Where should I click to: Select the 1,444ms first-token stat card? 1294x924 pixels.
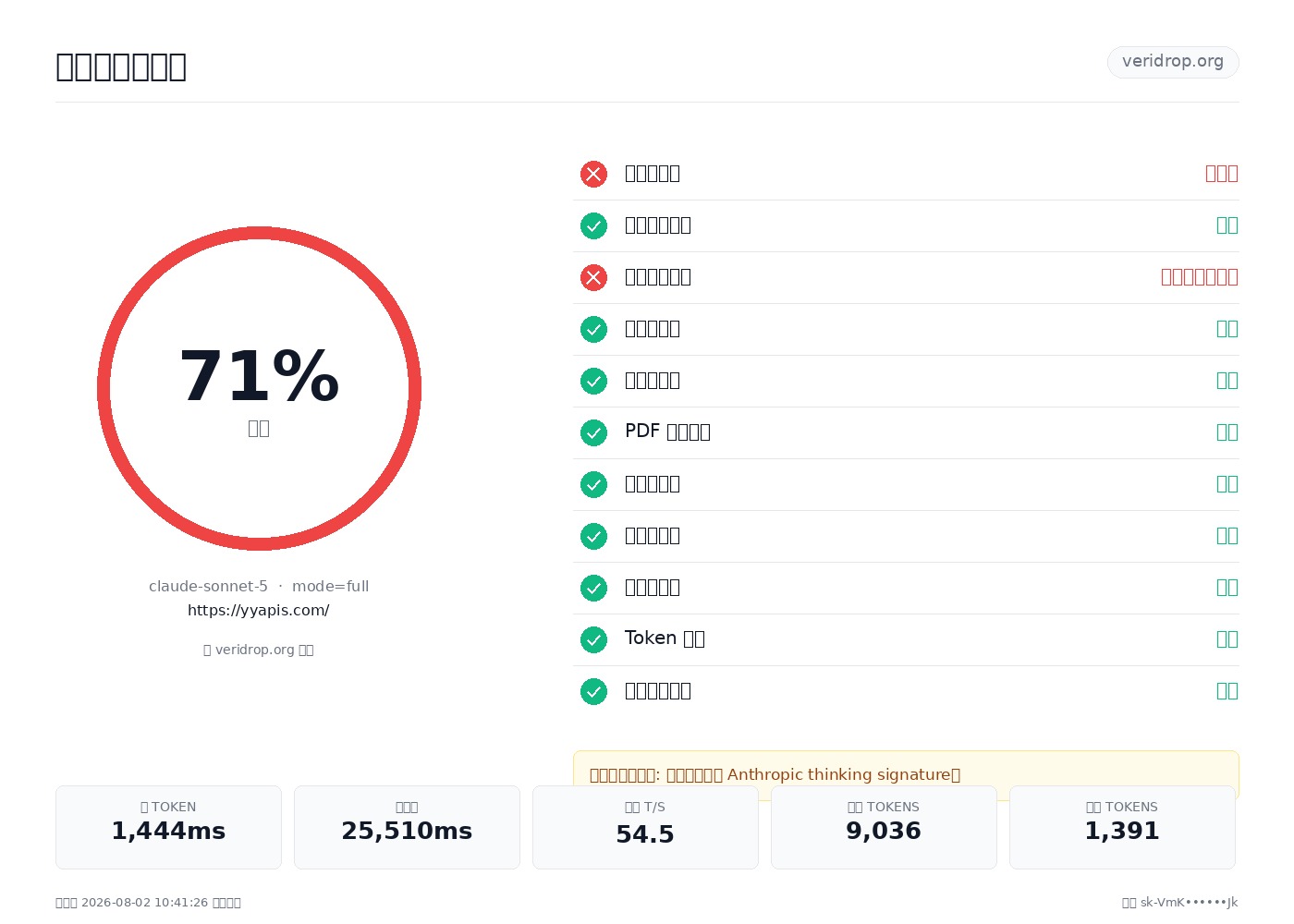pyautogui.click(x=168, y=827)
